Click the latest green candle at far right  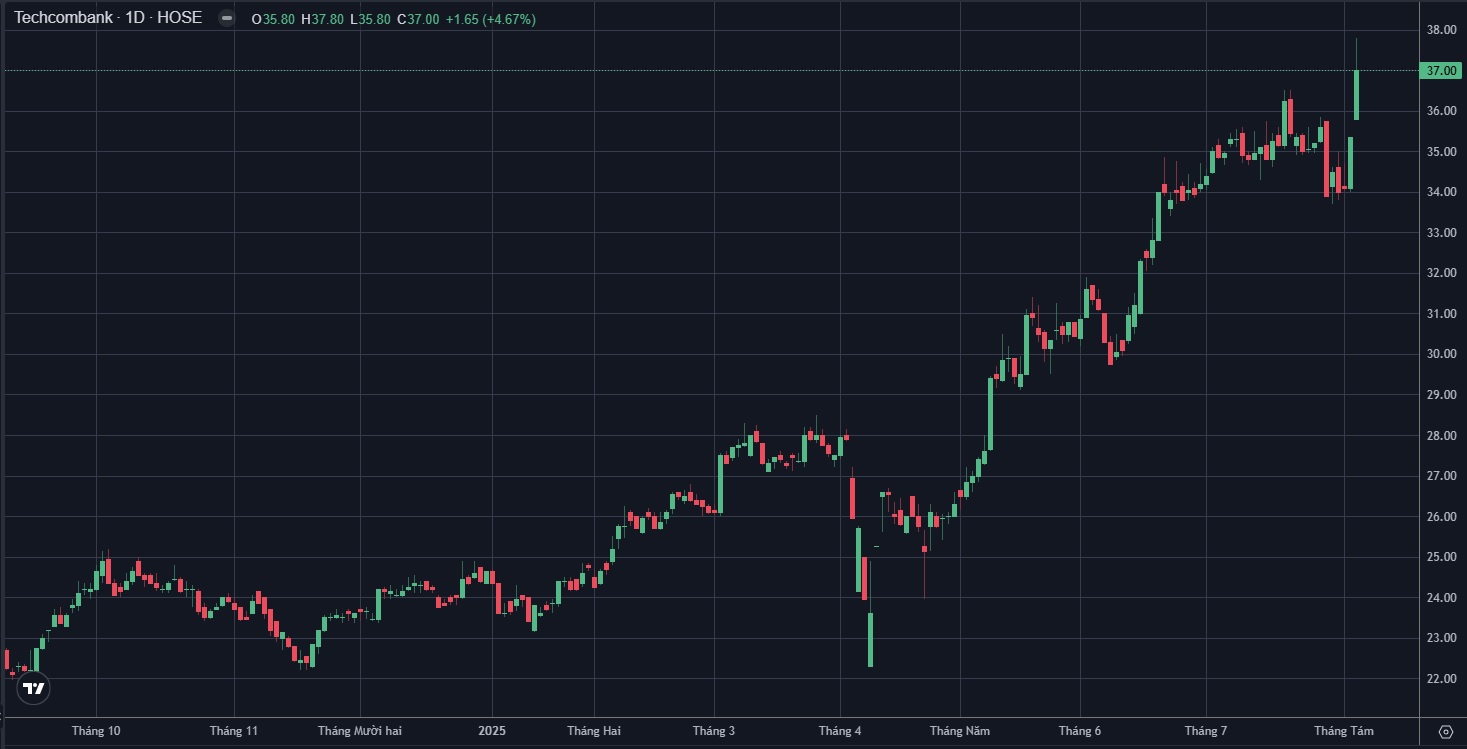pyautogui.click(x=1356, y=95)
